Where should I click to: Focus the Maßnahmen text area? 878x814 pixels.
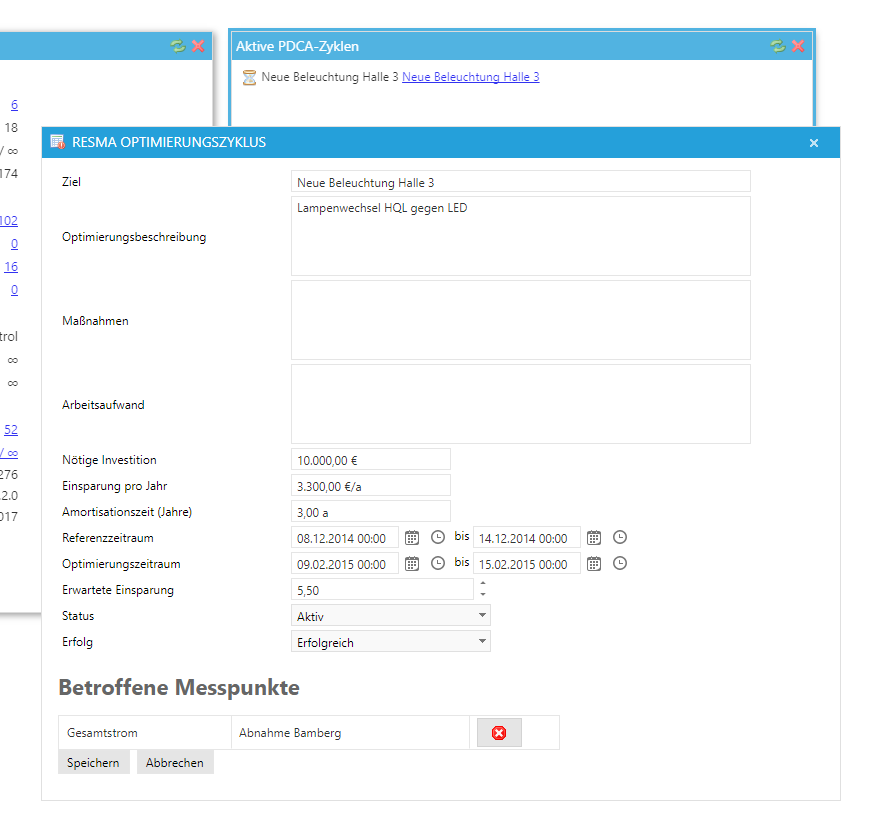[x=520, y=320]
